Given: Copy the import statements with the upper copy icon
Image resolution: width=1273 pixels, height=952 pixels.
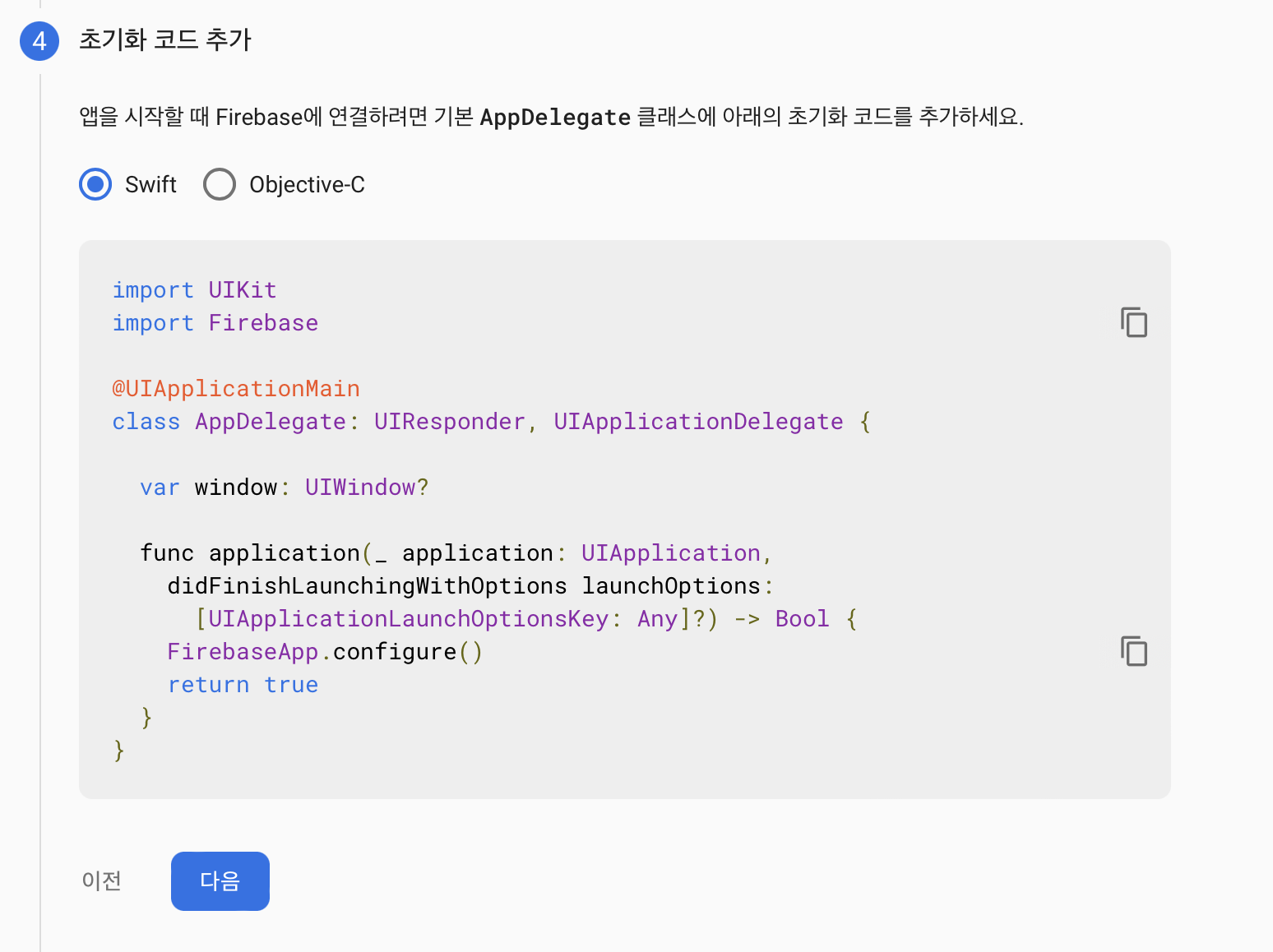Looking at the screenshot, I should 1134,322.
